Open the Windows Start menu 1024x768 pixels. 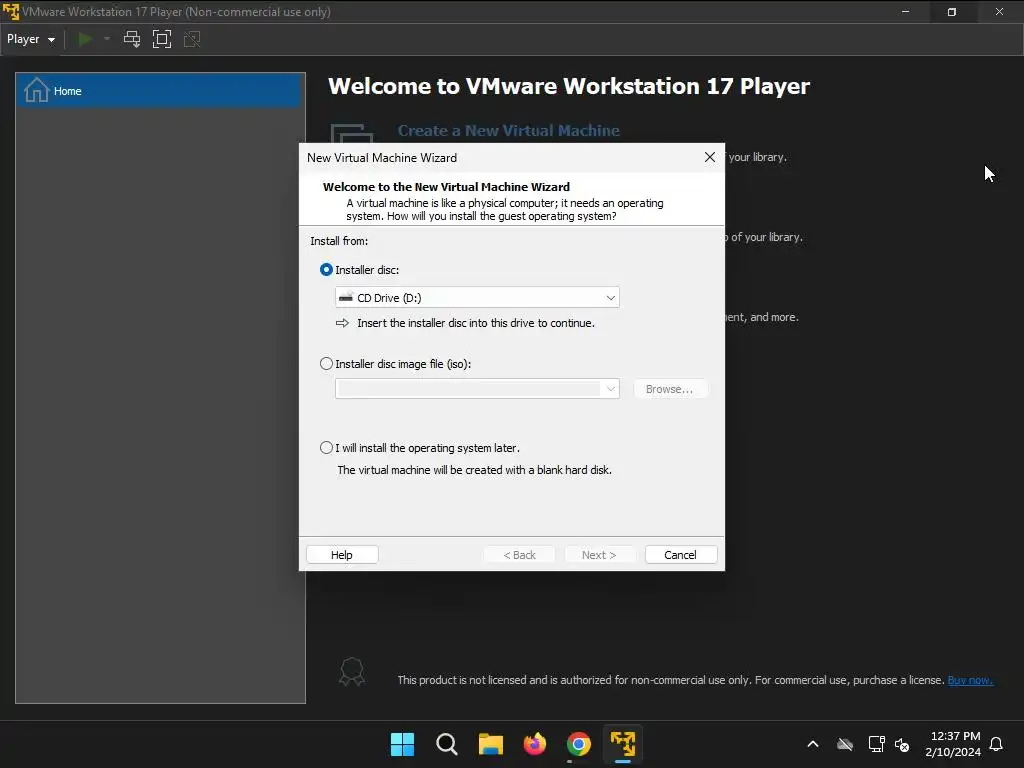click(x=402, y=744)
